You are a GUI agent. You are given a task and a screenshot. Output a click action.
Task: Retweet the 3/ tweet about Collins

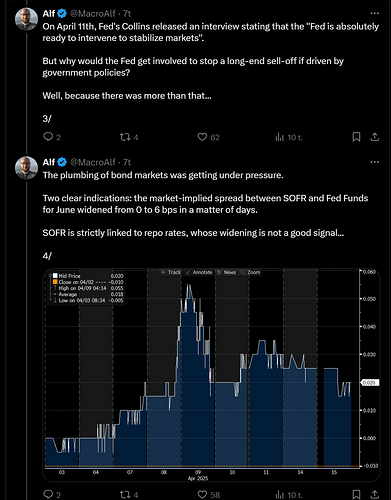[x=125, y=137]
